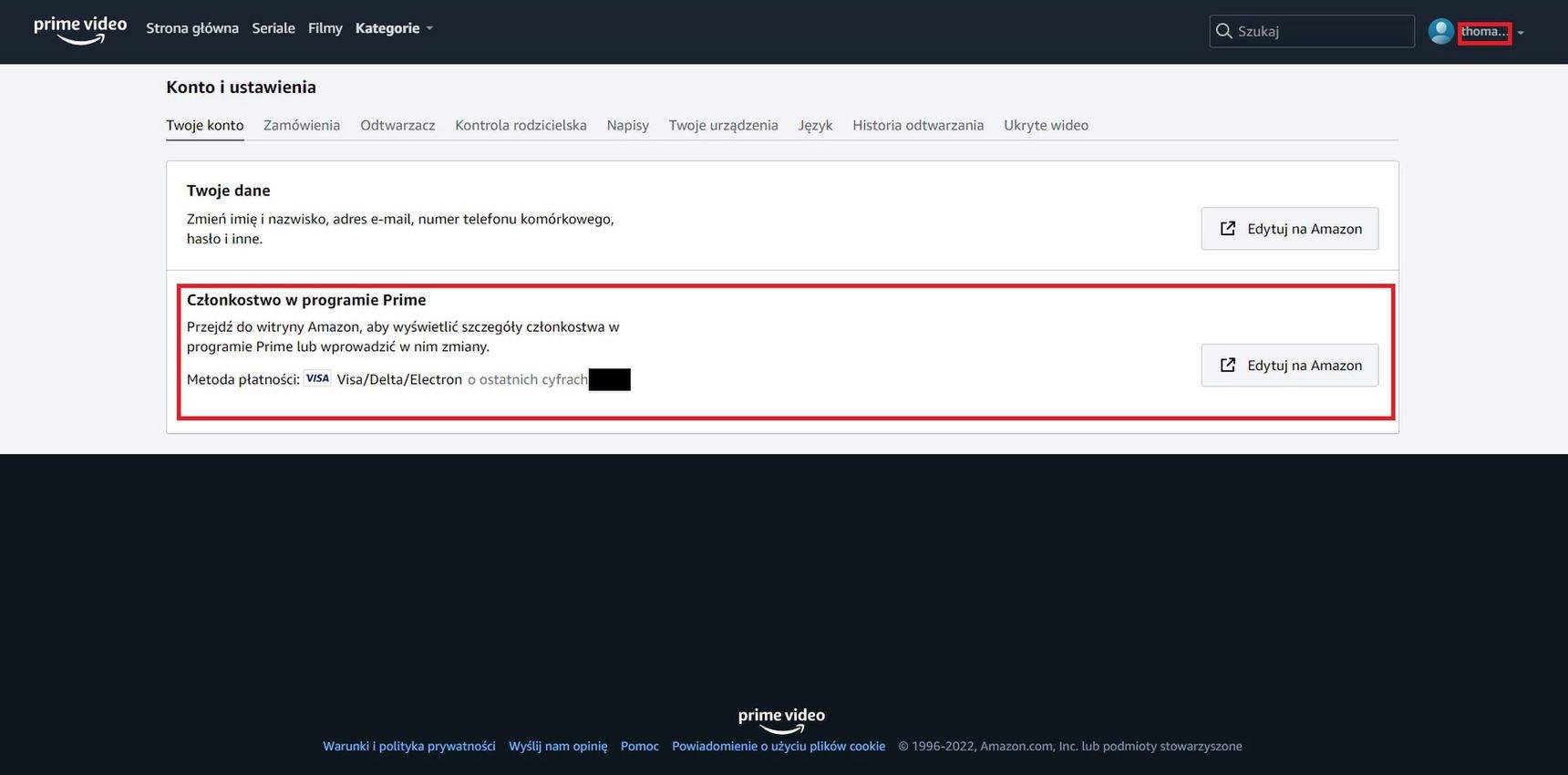
Task: Open Powiadomienie o użyciu plików cookie
Action: 779,746
